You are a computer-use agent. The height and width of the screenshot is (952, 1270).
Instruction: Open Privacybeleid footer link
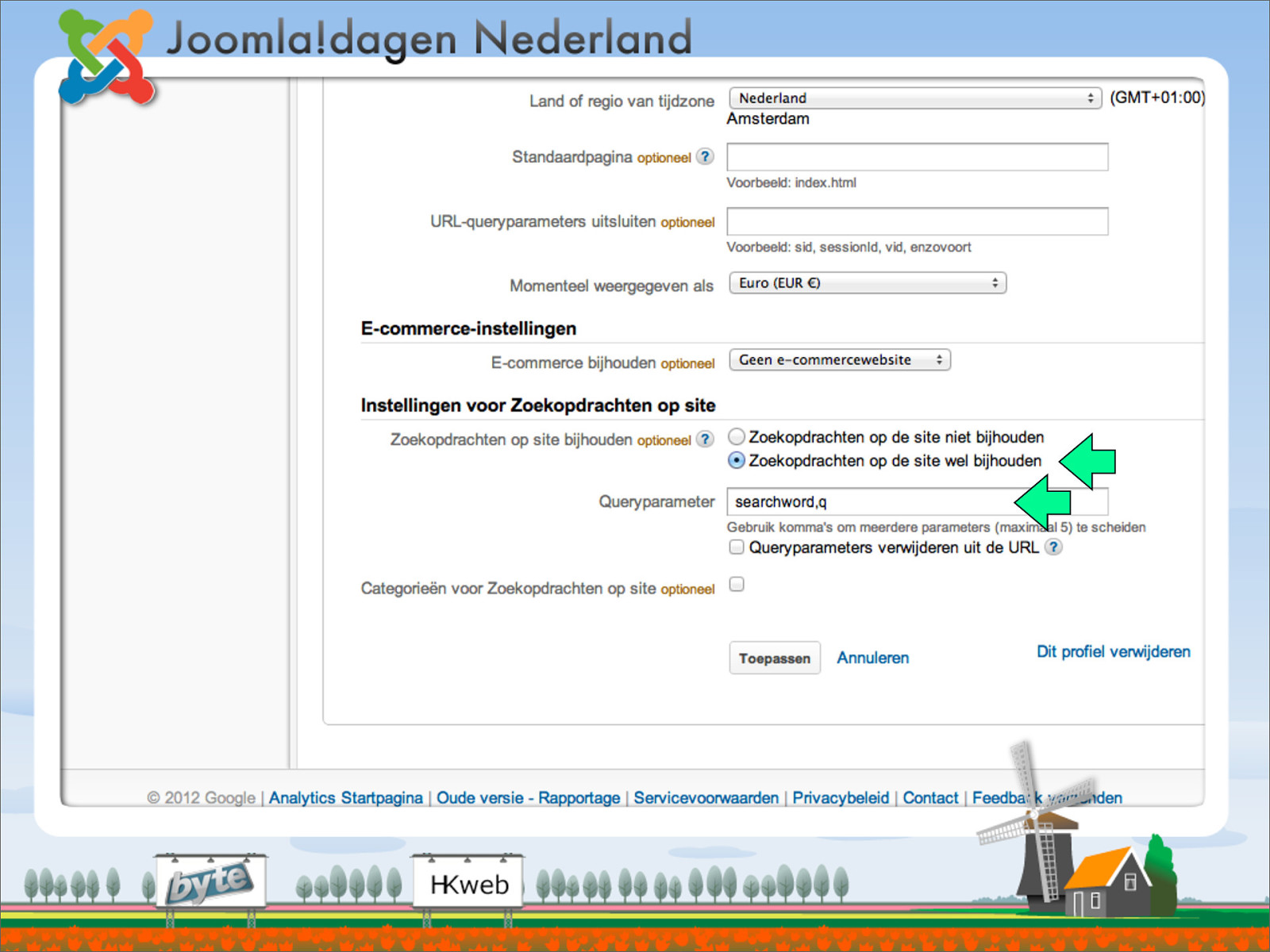point(841,797)
